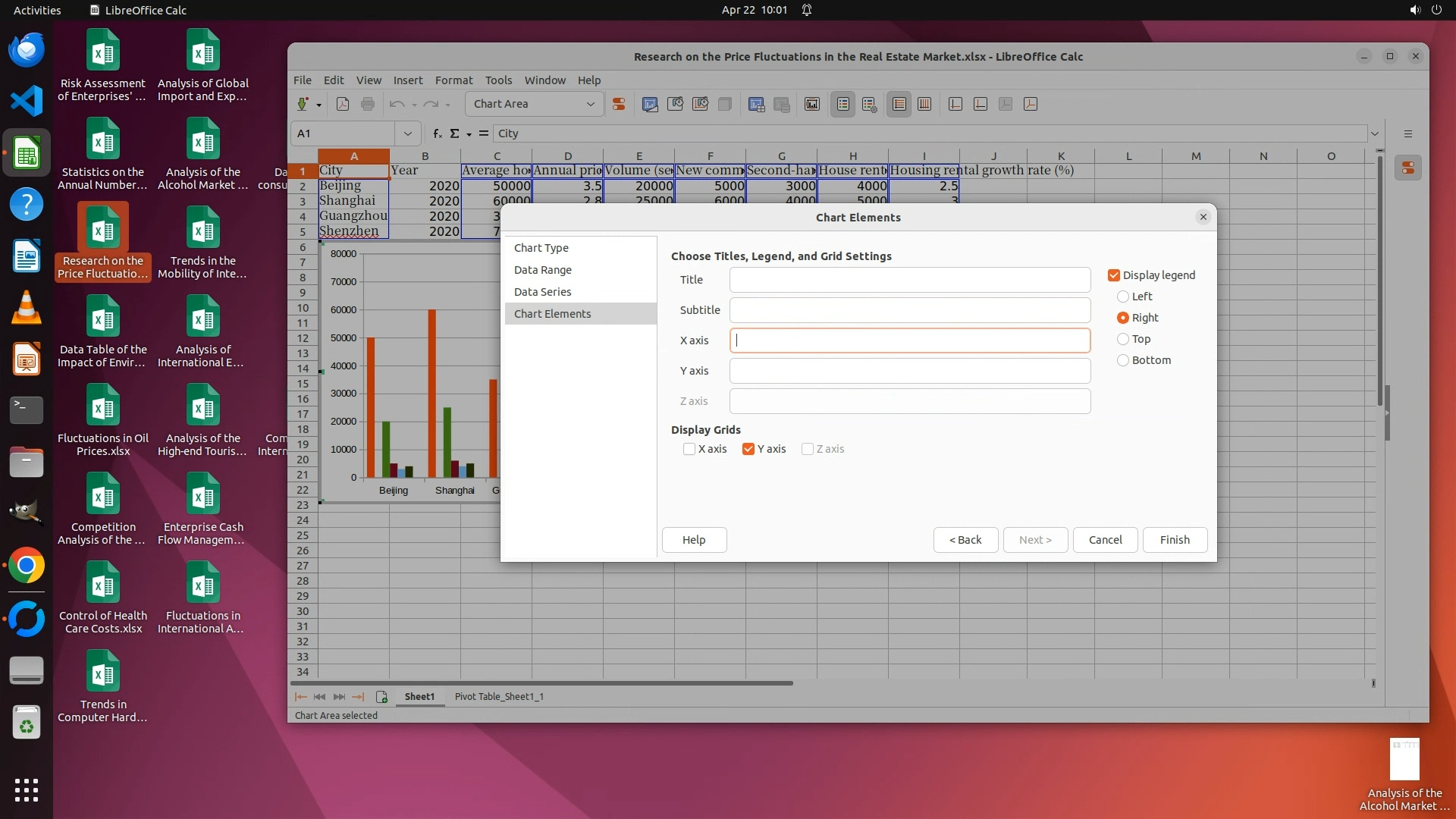Enable X axis display grid
This screenshot has width=1456, height=819.
pos(689,449)
